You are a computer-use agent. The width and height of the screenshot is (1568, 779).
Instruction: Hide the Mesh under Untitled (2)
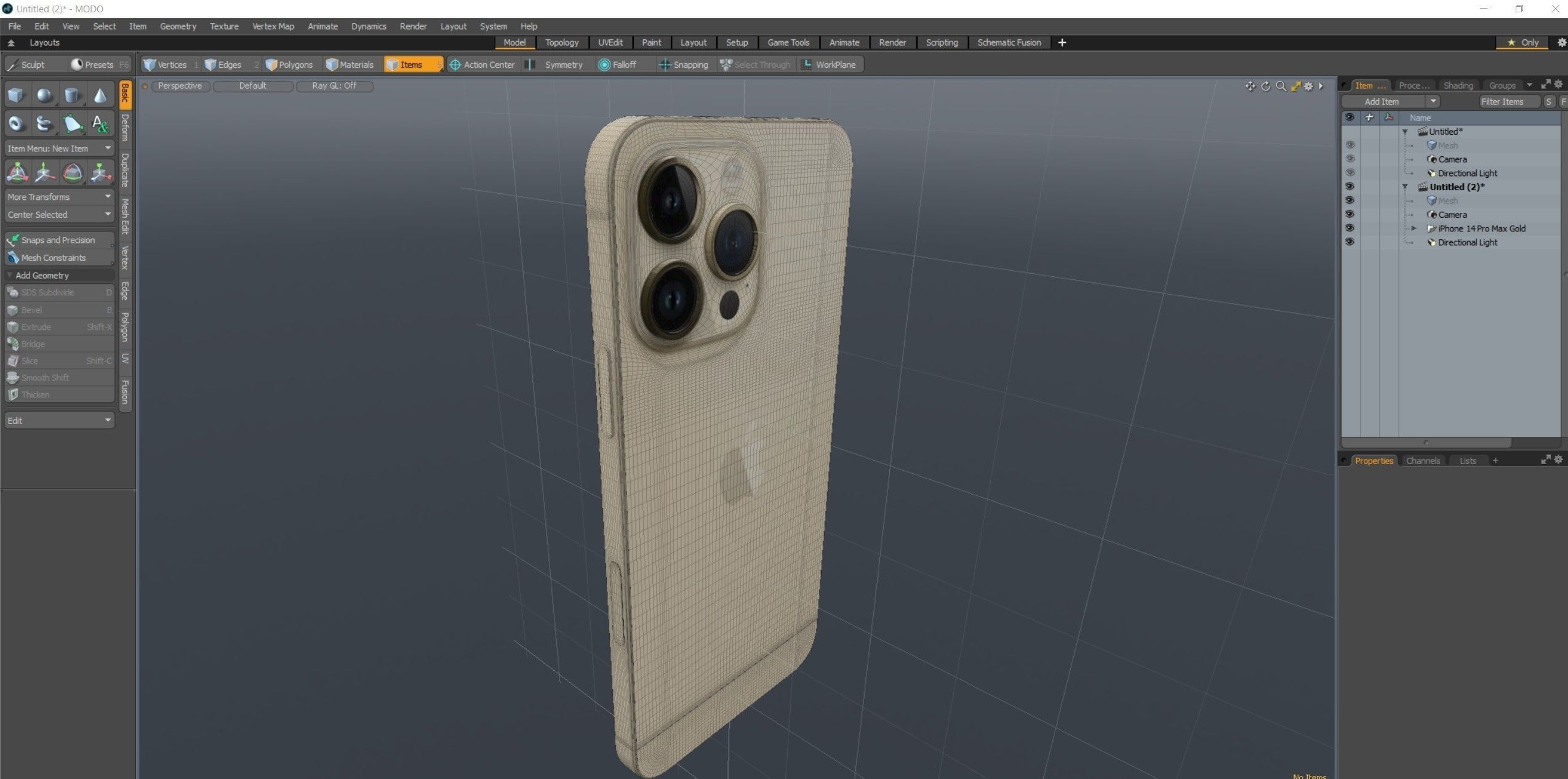1350,201
